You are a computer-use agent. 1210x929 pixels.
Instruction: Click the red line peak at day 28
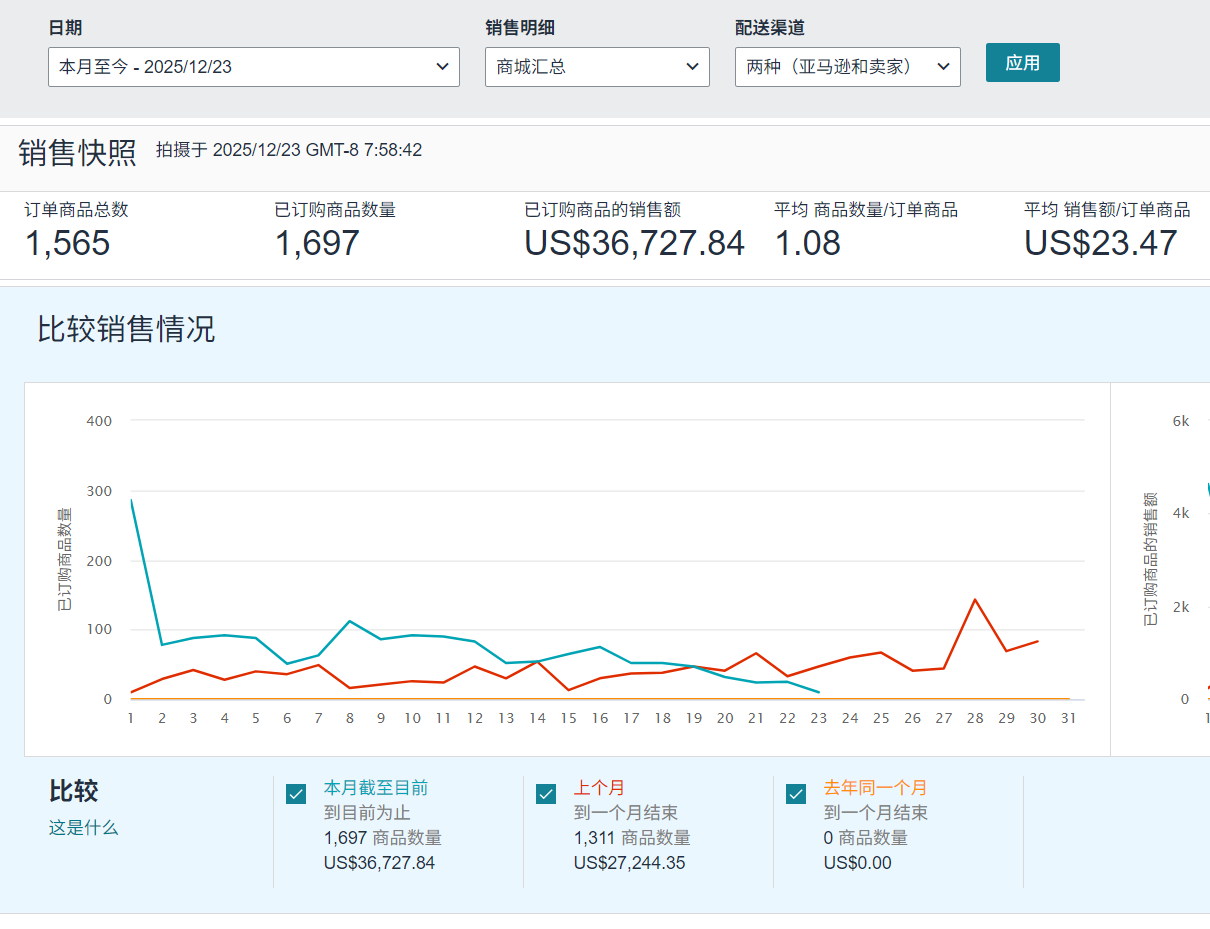(x=975, y=600)
